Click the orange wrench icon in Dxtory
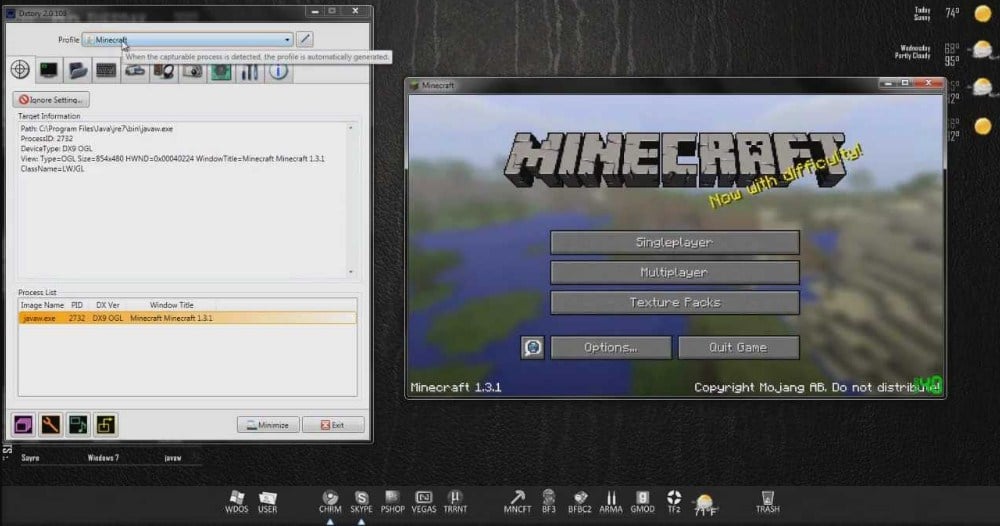 (50, 425)
